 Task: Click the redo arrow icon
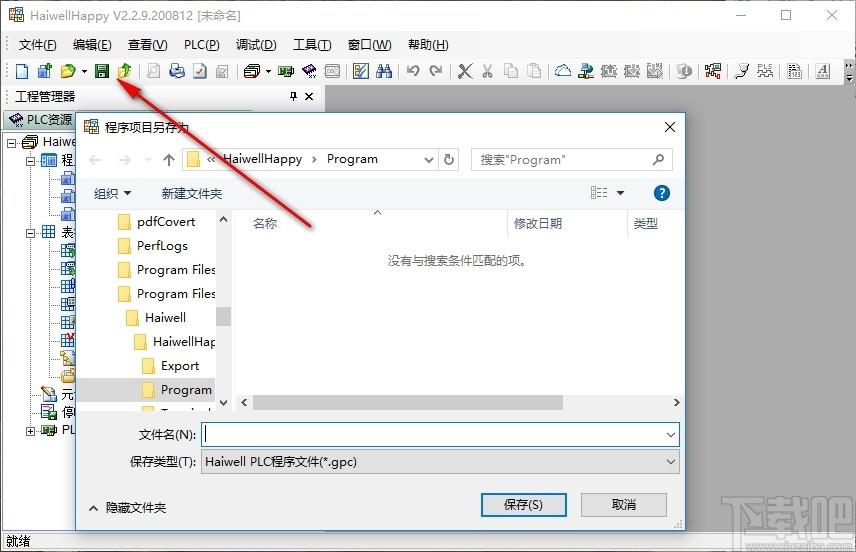[436, 71]
